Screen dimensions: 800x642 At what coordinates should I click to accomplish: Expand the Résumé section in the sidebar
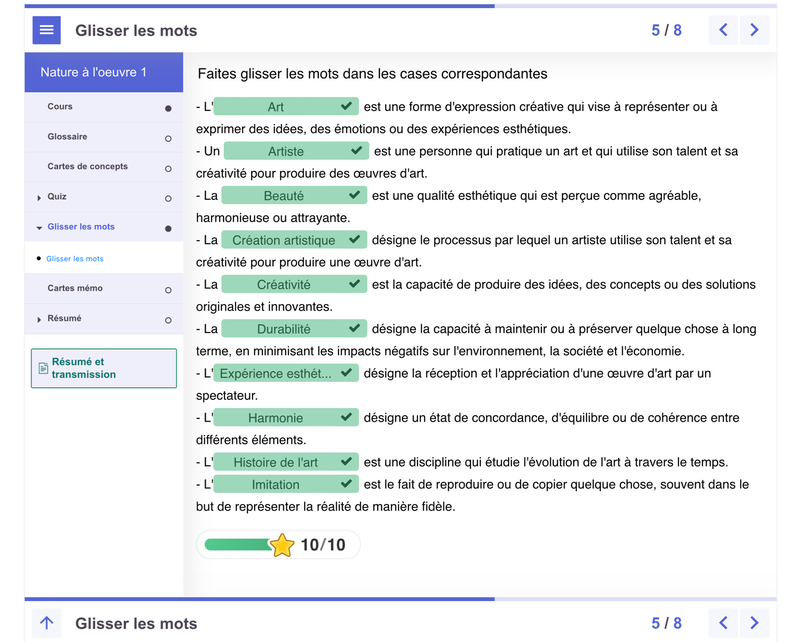(40, 319)
